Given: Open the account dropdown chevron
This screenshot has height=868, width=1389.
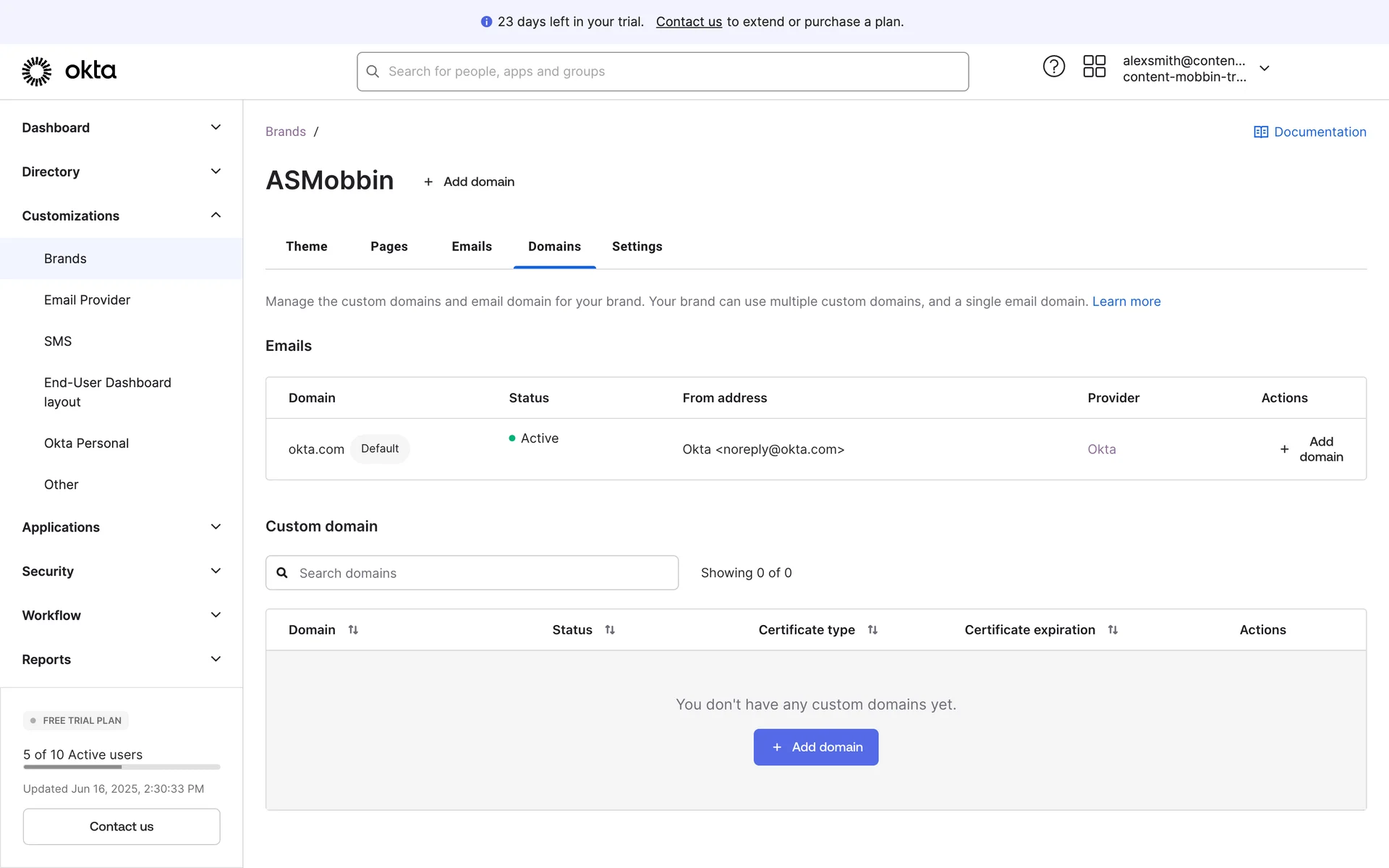Looking at the screenshot, I should coord(1264,68).
